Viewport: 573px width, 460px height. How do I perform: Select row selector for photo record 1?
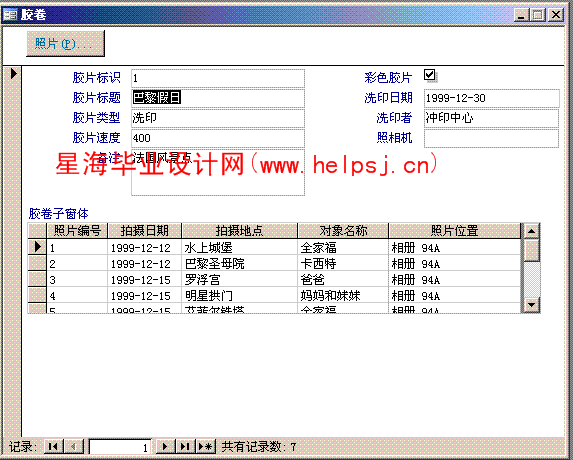pyautogui.click(x=37, y=247)
